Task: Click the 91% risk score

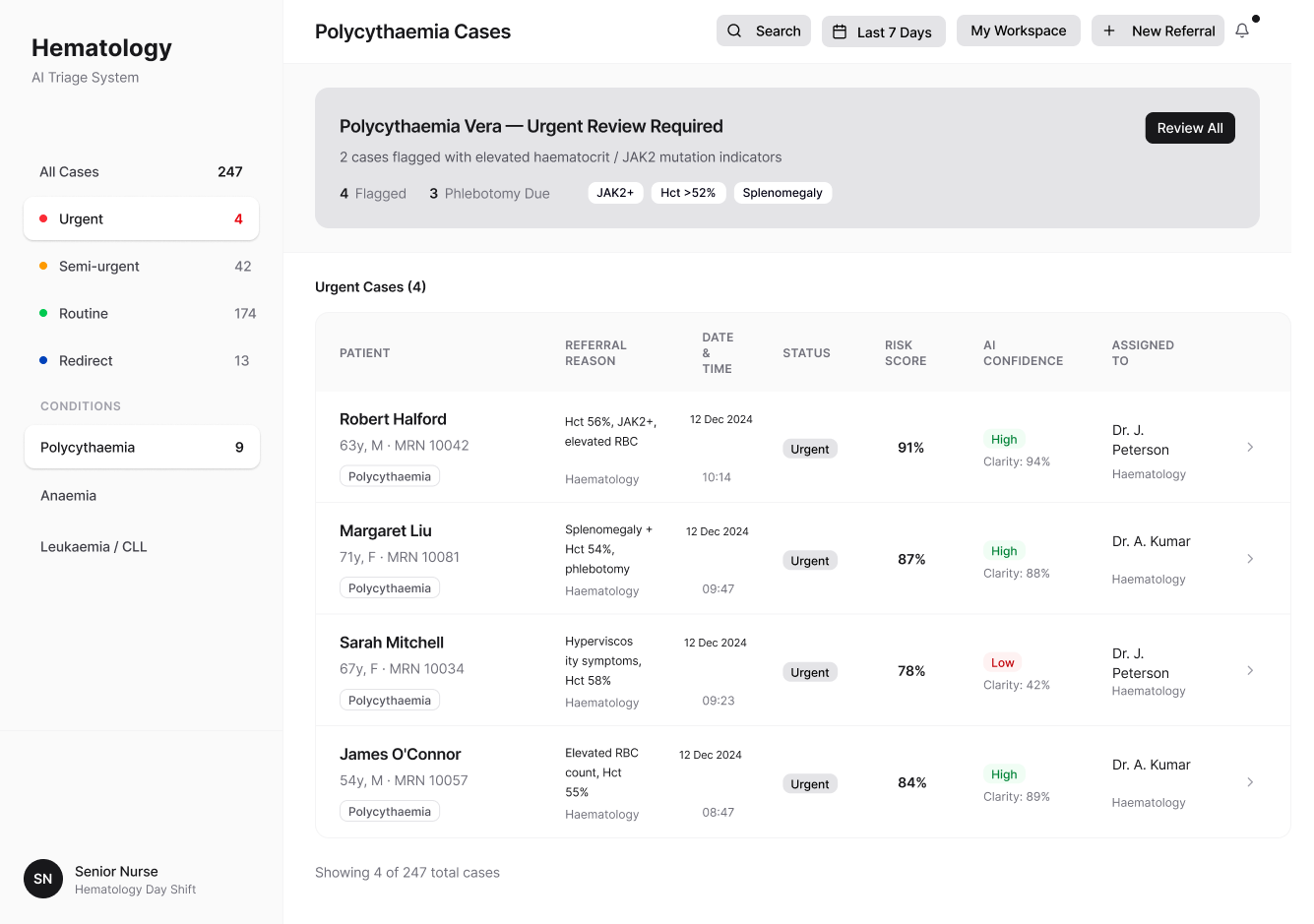Action: tap(911, 448)
